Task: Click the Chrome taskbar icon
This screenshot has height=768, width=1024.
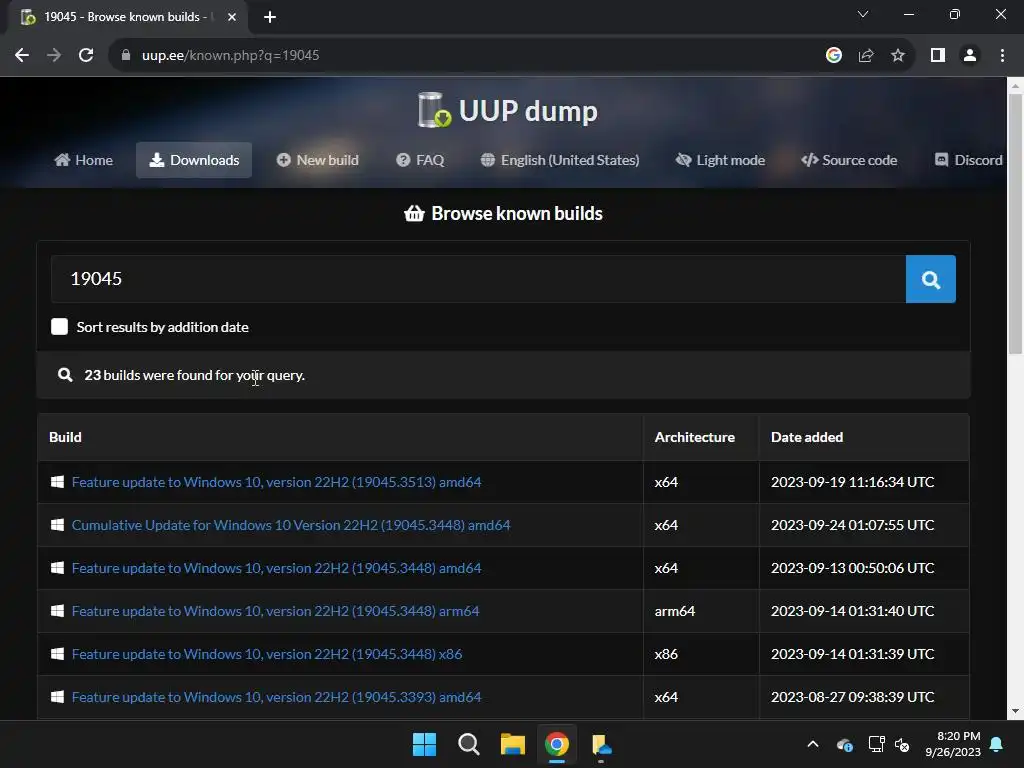Action: pyautogui.click(x=557, y=744)
